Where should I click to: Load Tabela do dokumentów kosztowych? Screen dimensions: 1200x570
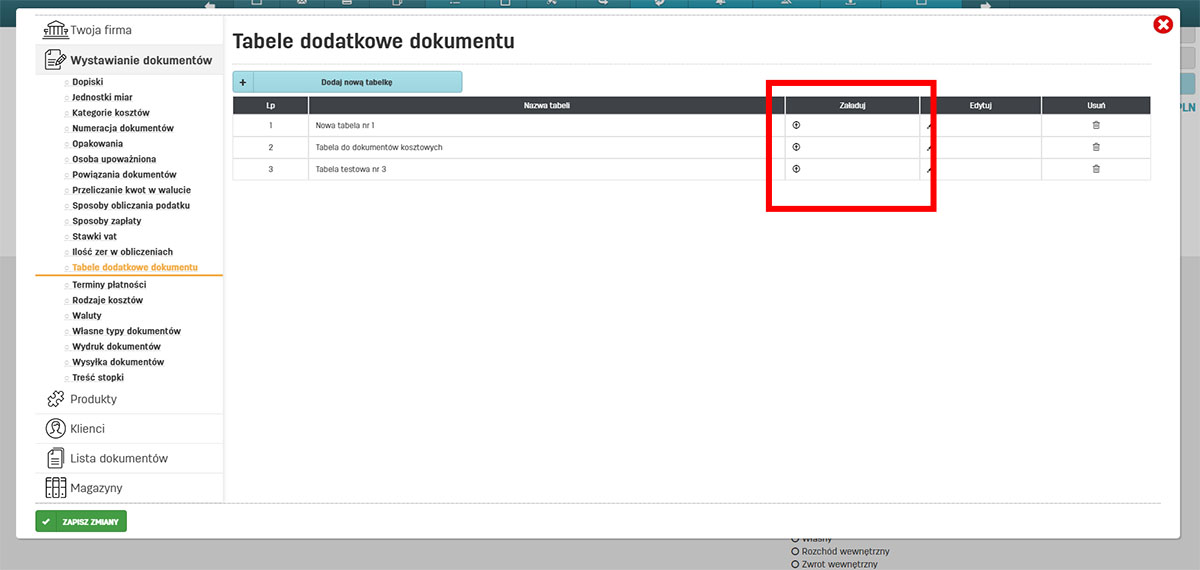point(797,147)
